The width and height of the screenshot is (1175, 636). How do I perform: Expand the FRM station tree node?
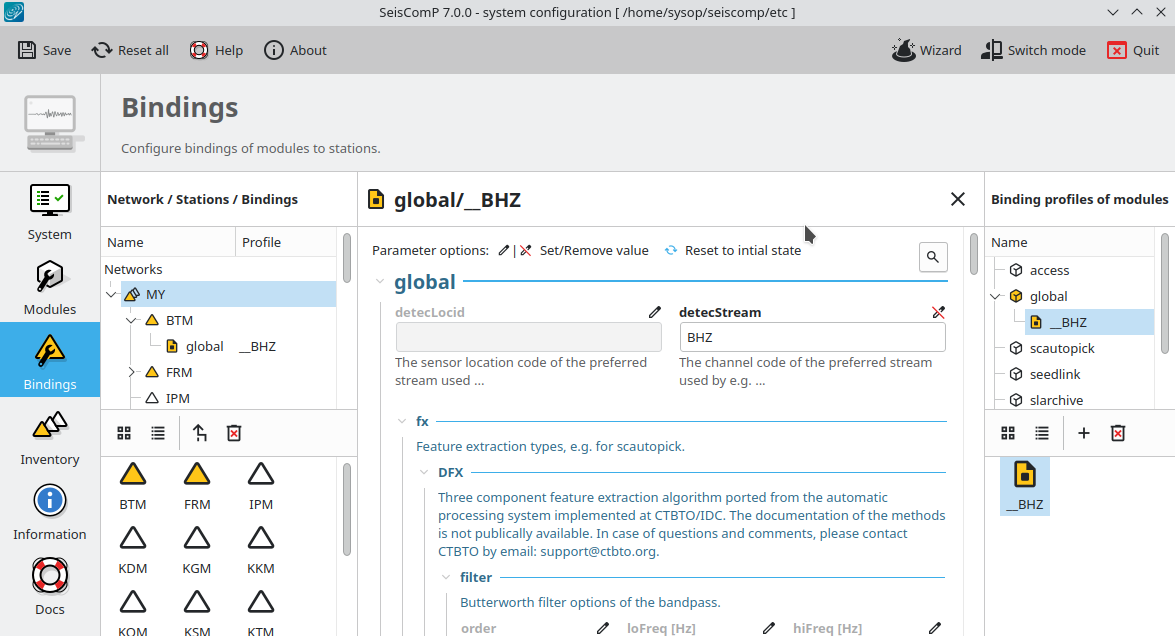tap(131, 372)
